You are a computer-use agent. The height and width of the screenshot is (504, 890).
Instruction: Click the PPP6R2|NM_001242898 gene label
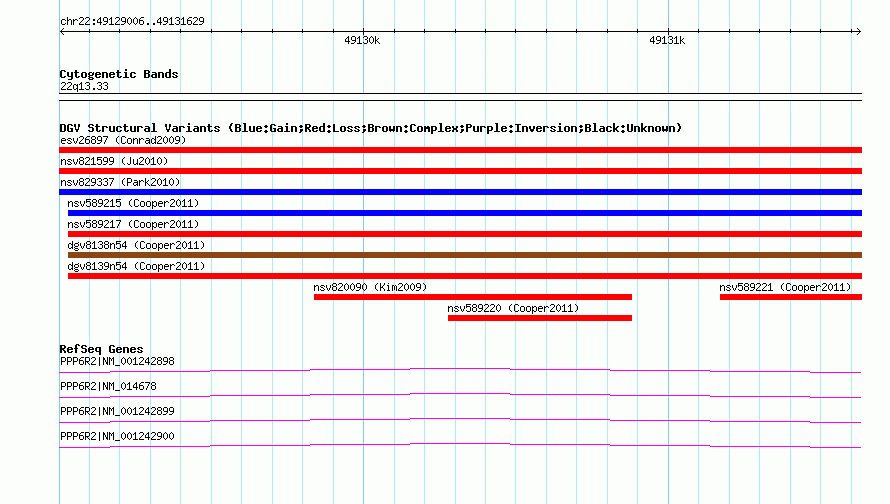117,362
